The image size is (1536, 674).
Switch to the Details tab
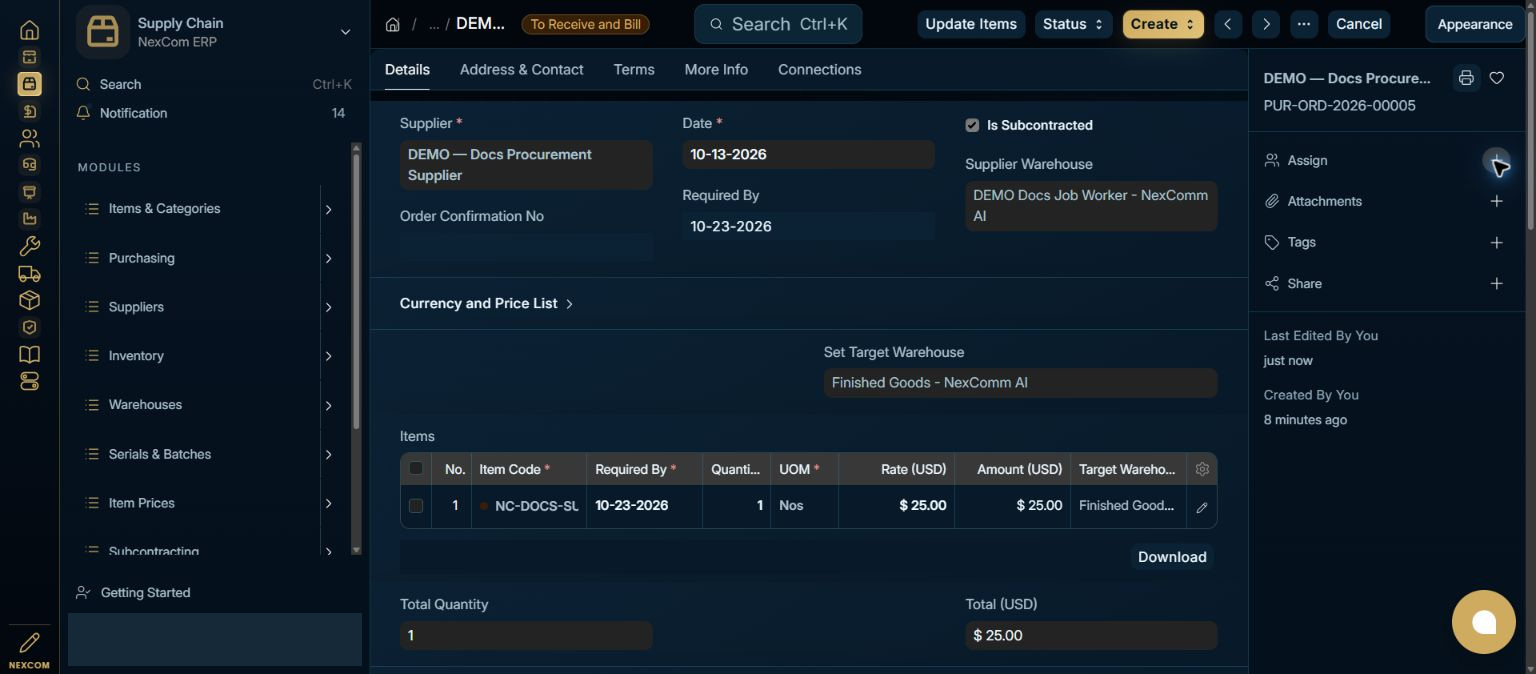coord(407,69)
